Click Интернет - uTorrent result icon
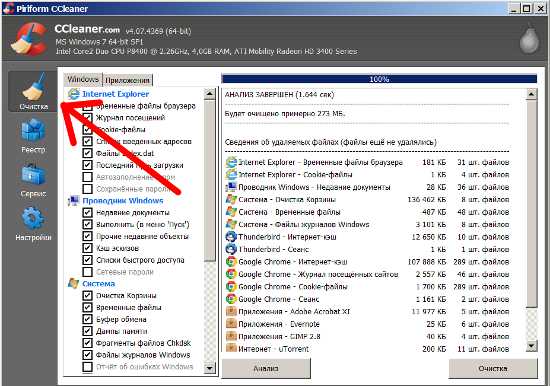The width and height of the screenshot is (550, 386). pos(231,349)
